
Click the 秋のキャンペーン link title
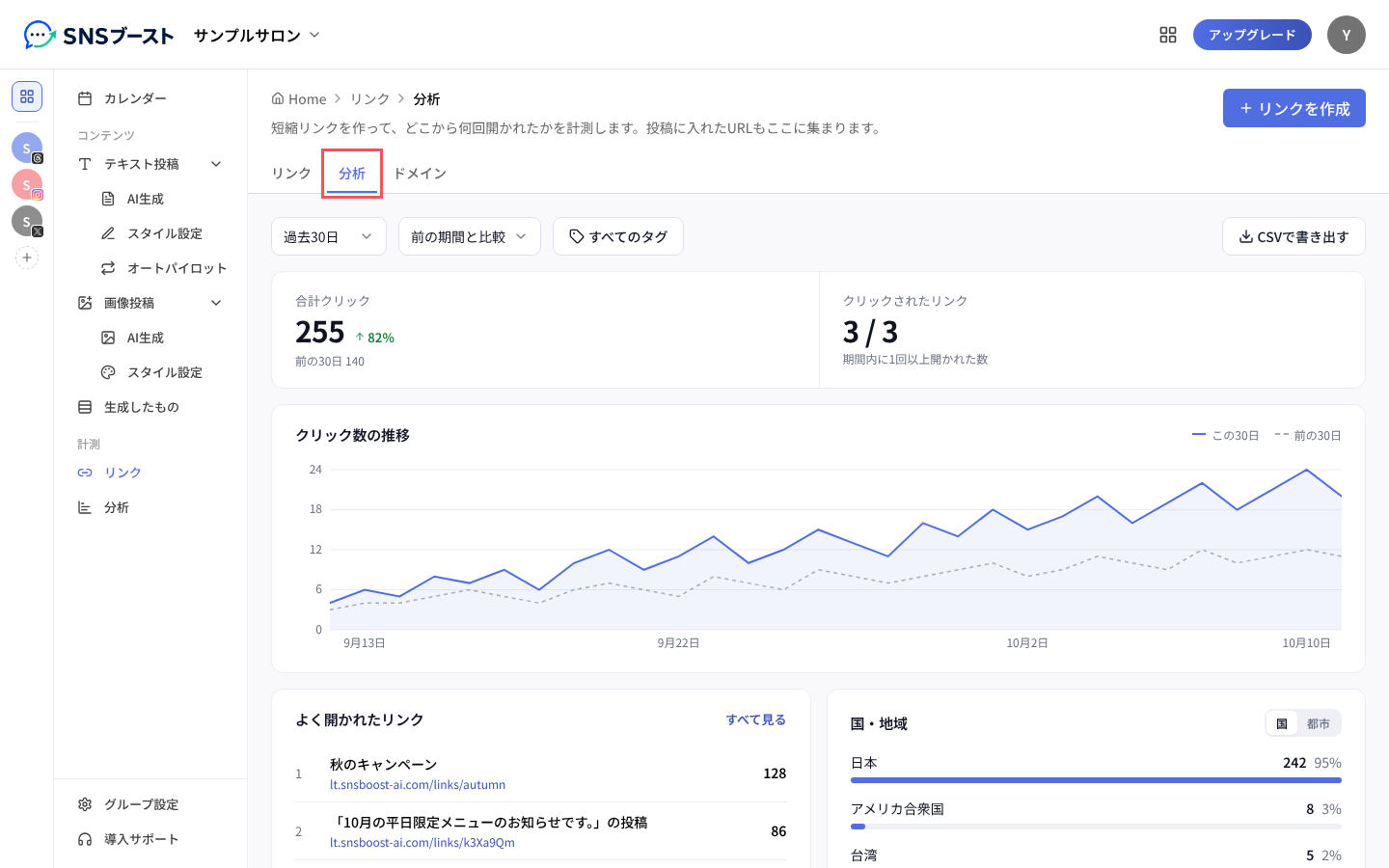pos(384,765)
